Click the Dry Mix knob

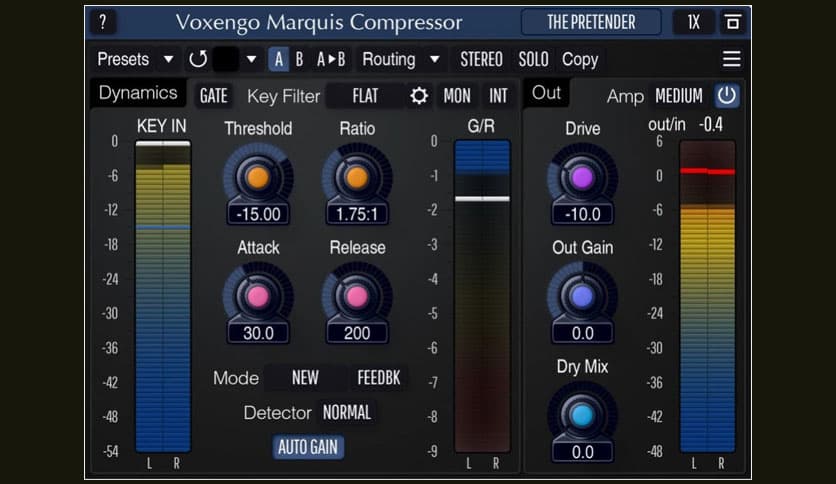click(x=582, y=415)
